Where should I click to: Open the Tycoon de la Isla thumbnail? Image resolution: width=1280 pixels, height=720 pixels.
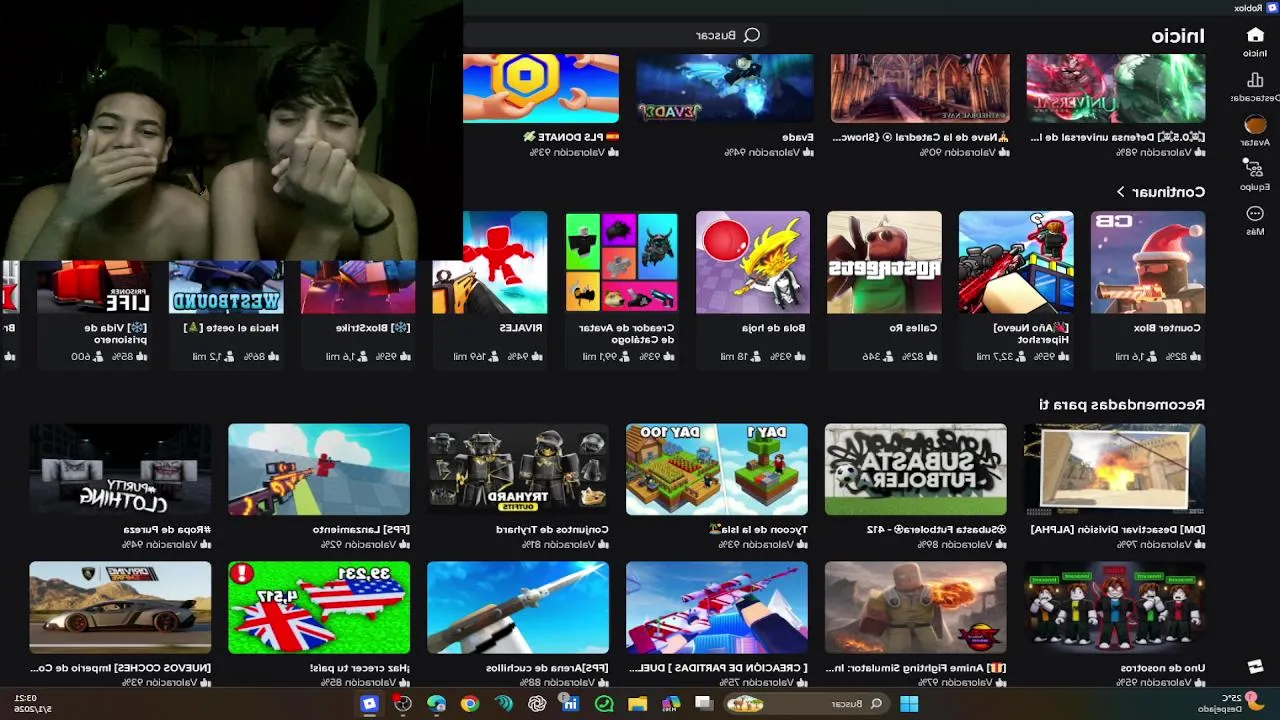pyautogui.click(x=717, y=470)
